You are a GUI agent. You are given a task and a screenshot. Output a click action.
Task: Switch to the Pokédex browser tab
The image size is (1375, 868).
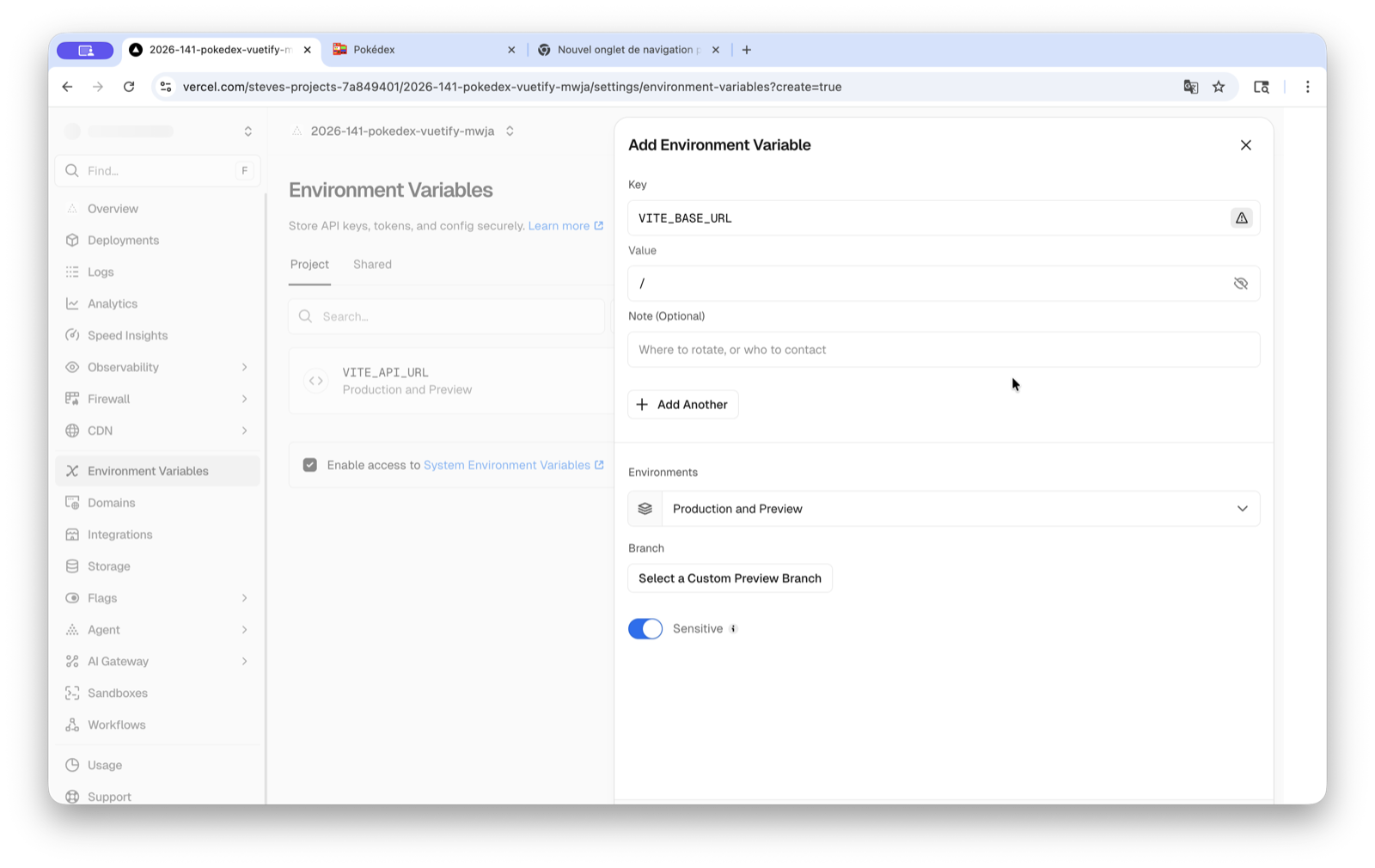point(372,49)
